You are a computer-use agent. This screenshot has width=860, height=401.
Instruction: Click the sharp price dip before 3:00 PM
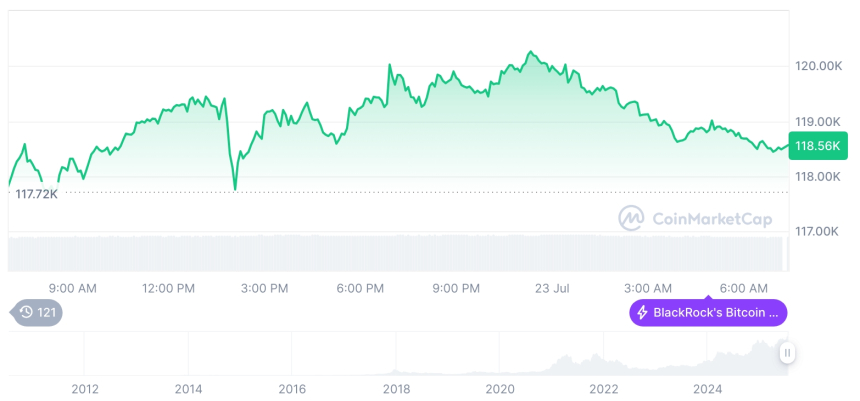pos(235,188)
